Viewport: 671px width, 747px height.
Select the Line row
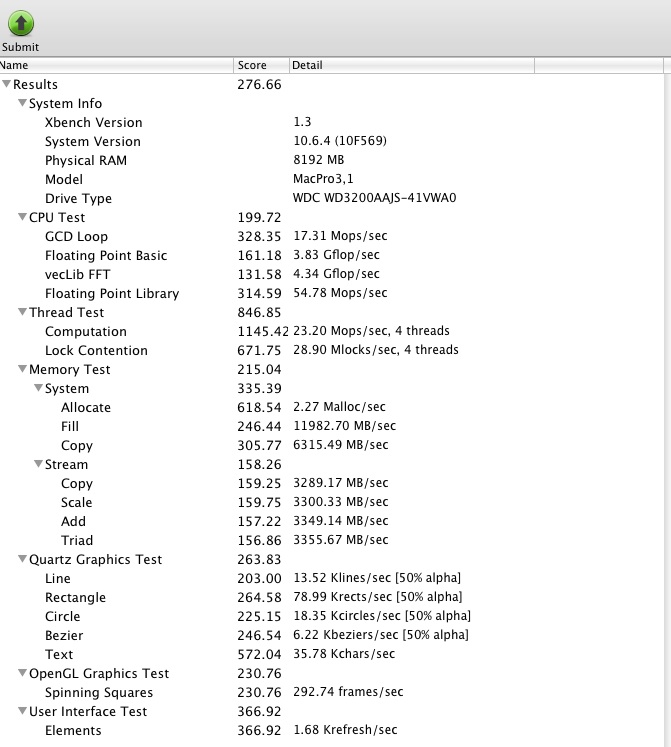[332, 578]
